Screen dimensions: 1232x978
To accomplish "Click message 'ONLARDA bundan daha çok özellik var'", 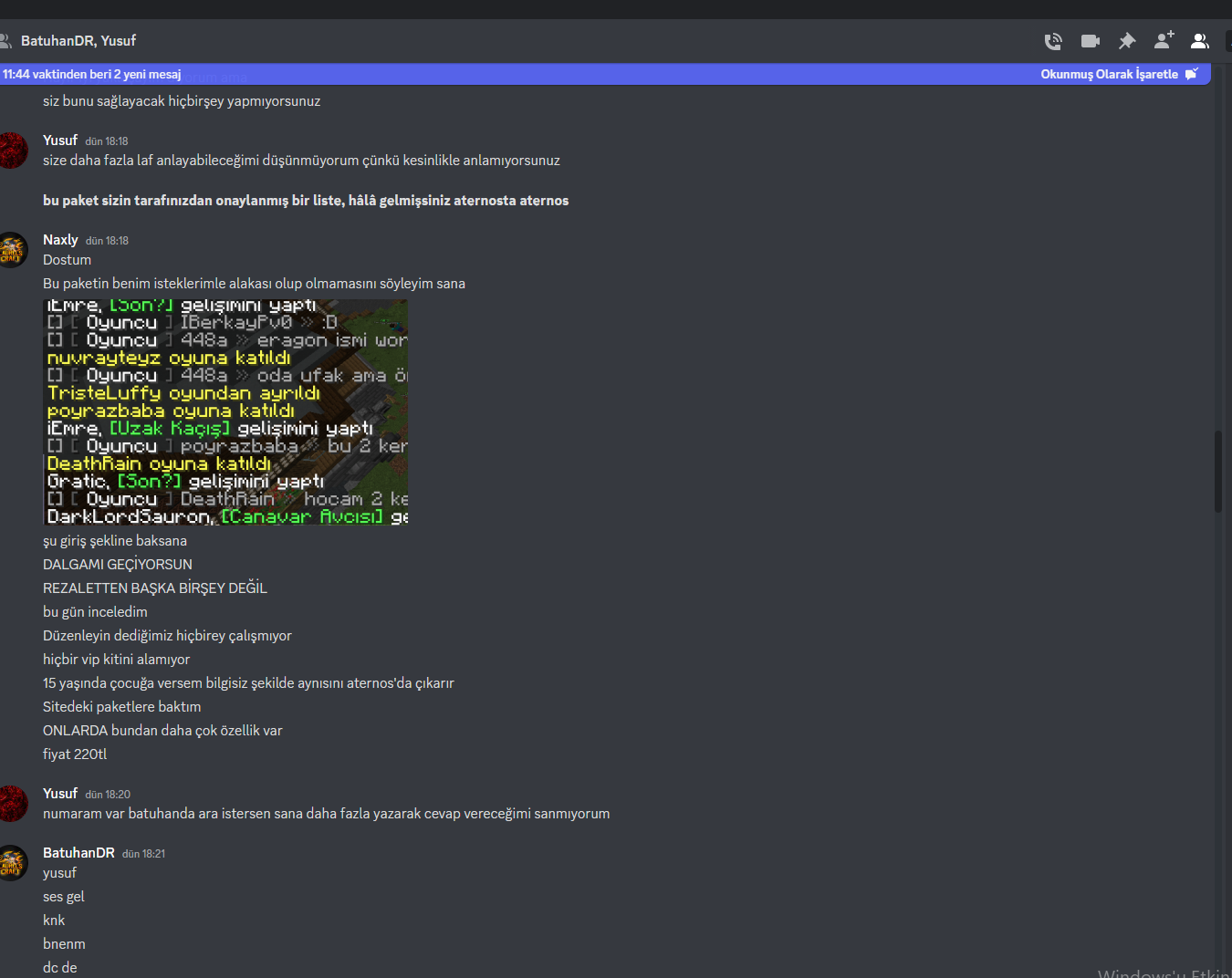I will coord(162,731).
